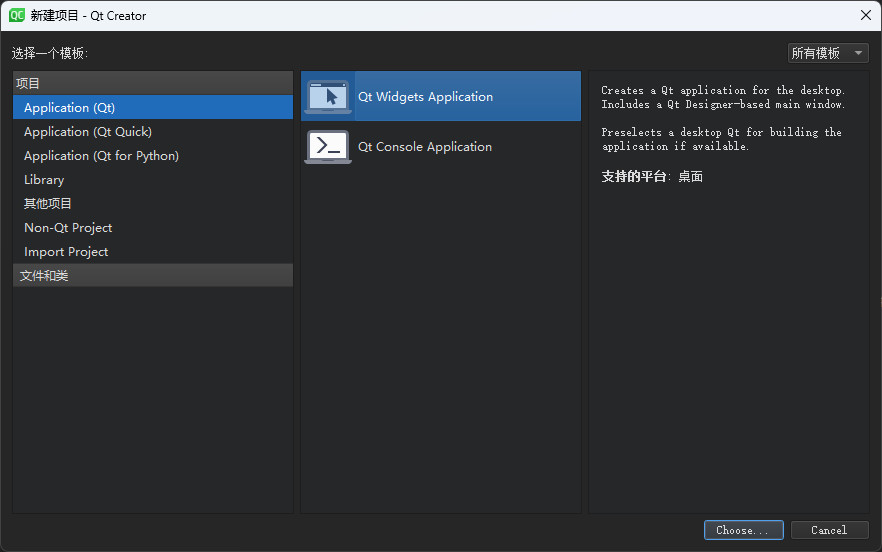The width and height of the screenshot is (882, 552).
Task: Choose the Qt Widgets Application template label
Action: [425, 97]
